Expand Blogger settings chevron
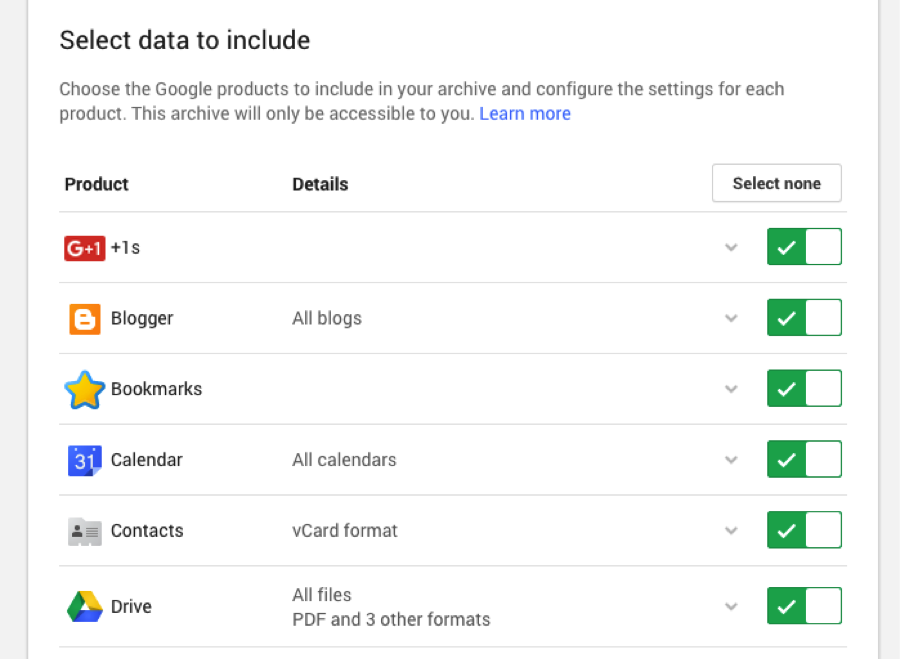Screen dimensions: 900x660 [731, 319]
